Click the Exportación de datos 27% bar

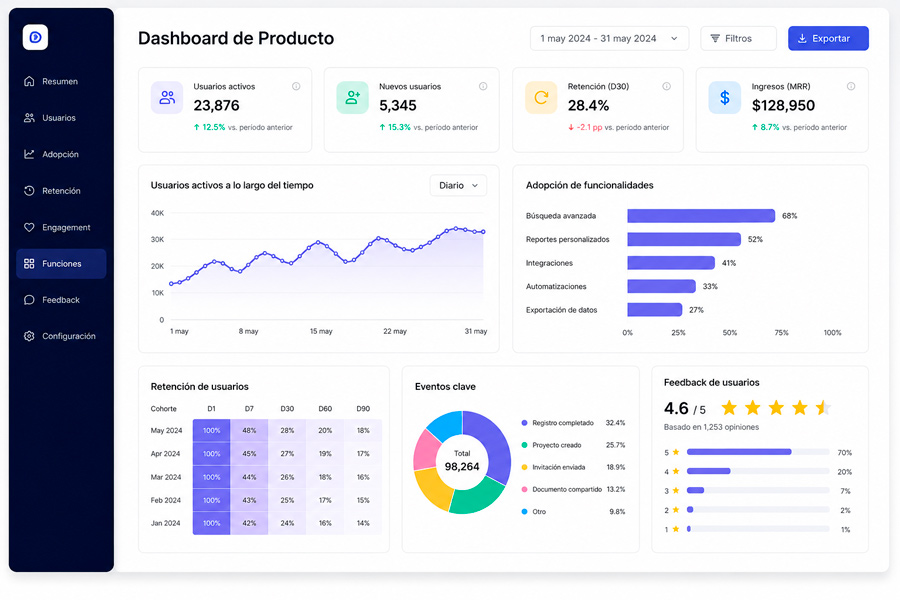coord(654,310)
